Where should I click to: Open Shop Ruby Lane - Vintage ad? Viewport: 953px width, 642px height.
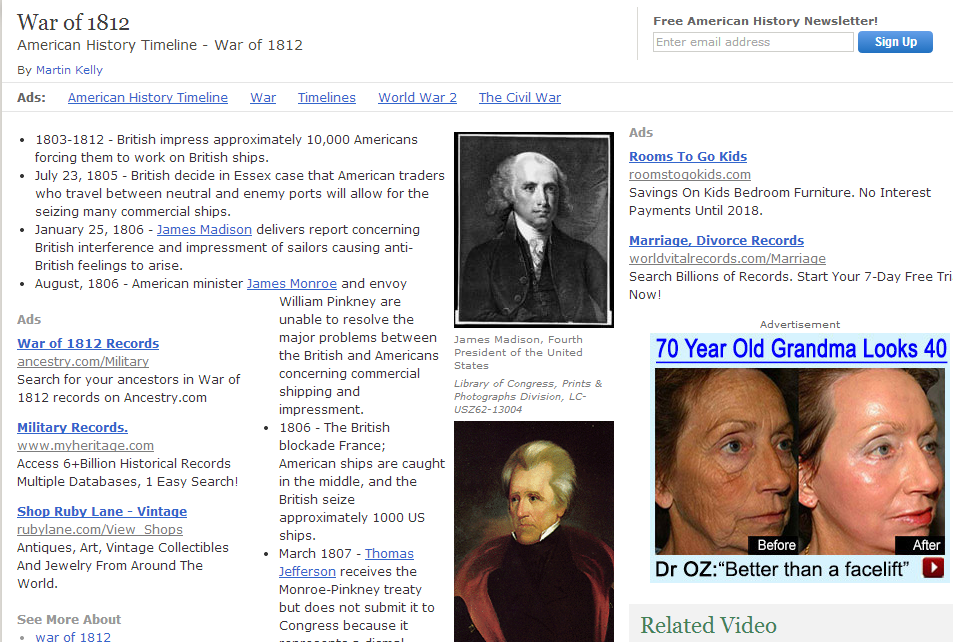(102, 511)
